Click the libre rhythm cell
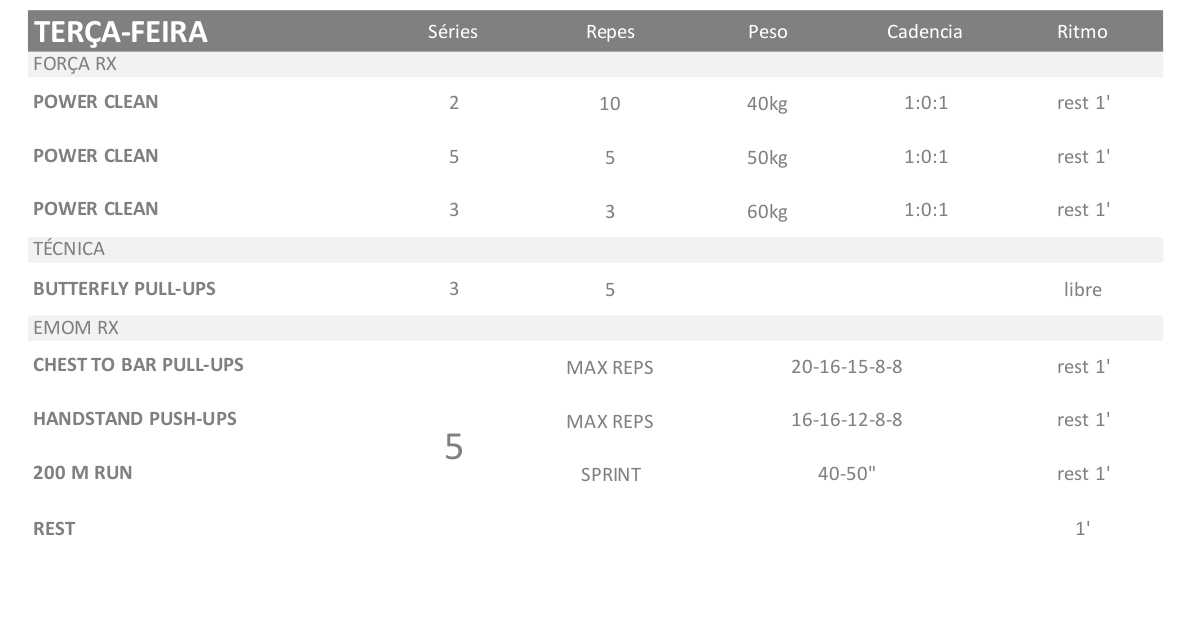Viewport: 1188px width, 630px height. 1083,290
